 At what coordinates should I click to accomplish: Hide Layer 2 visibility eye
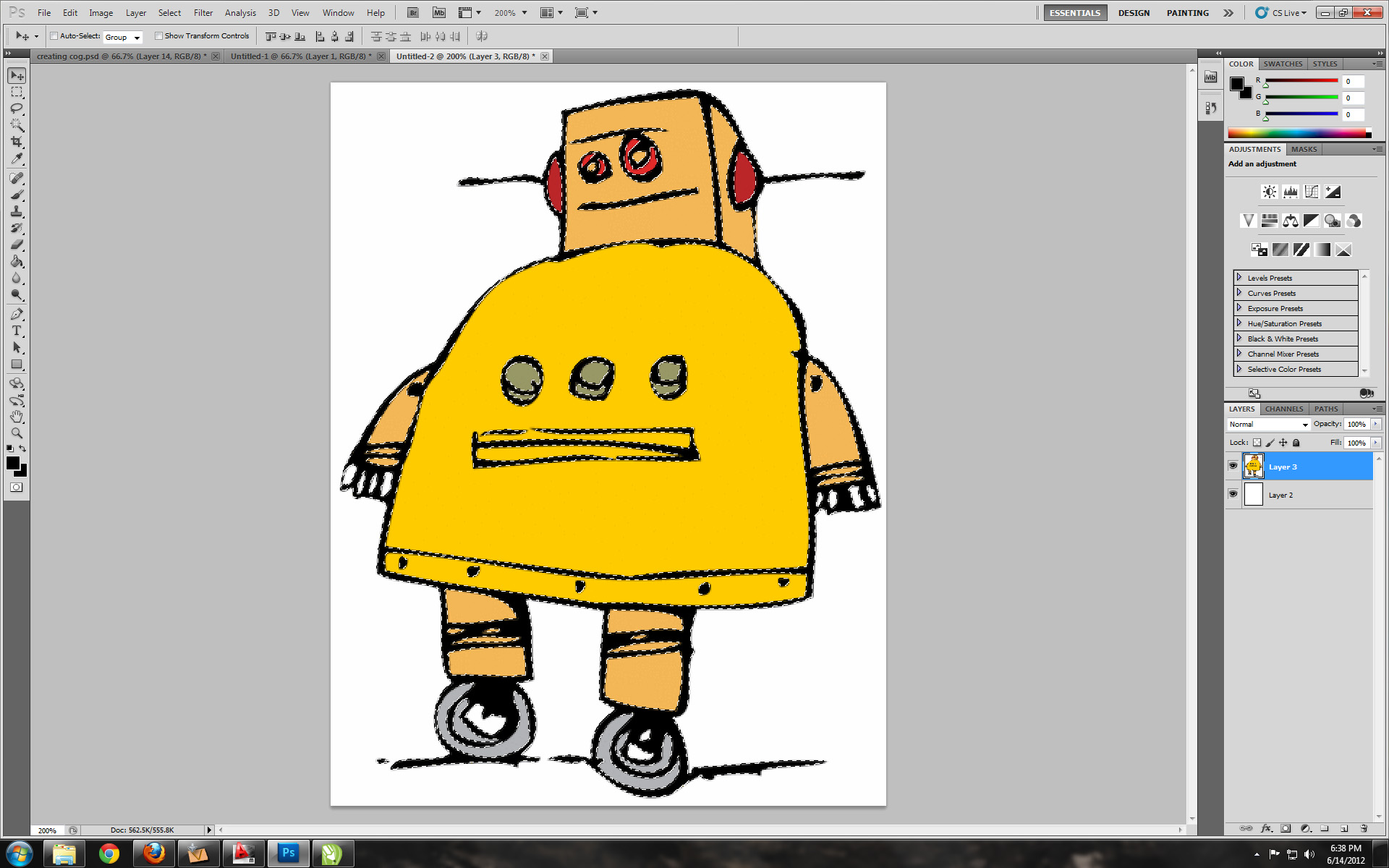click(x=1233, y=494)
